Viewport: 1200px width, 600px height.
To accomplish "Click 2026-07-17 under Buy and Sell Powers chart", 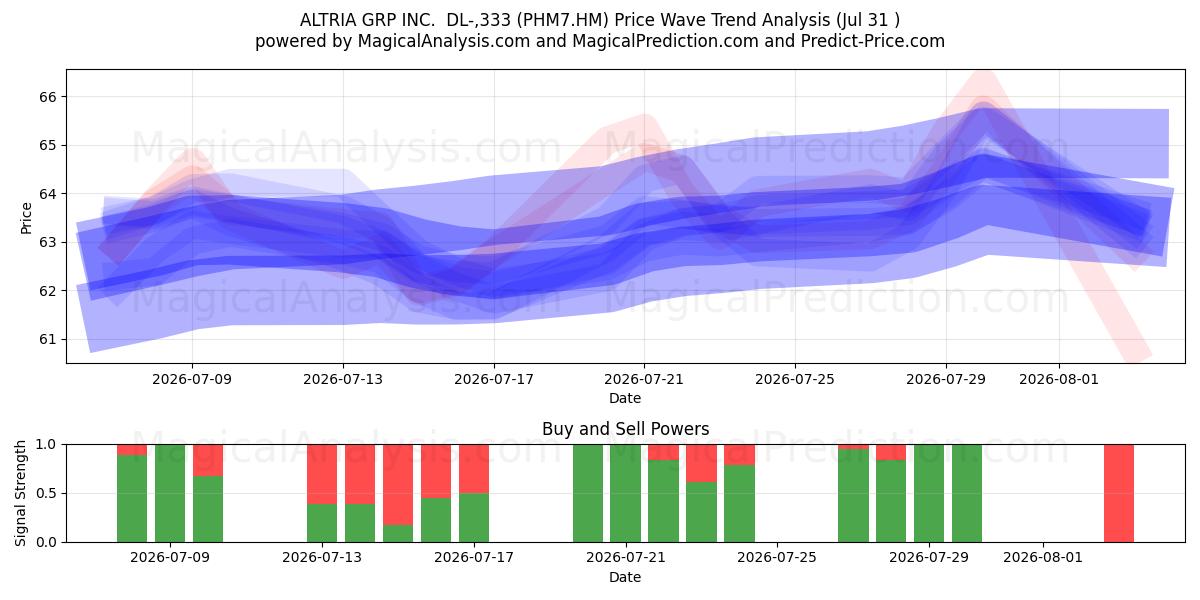I will click(474, 558).
